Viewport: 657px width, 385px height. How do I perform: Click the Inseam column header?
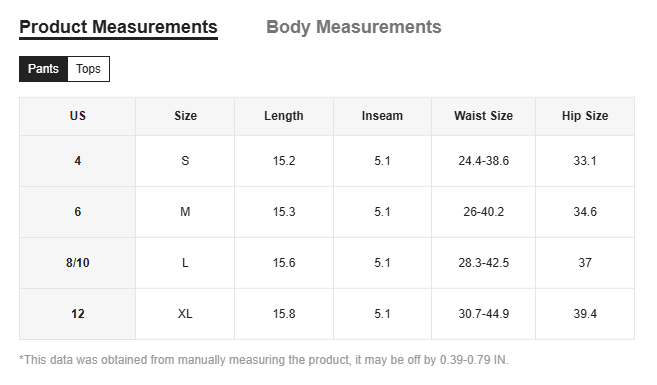pyautogui.click(x=382, y=116)
